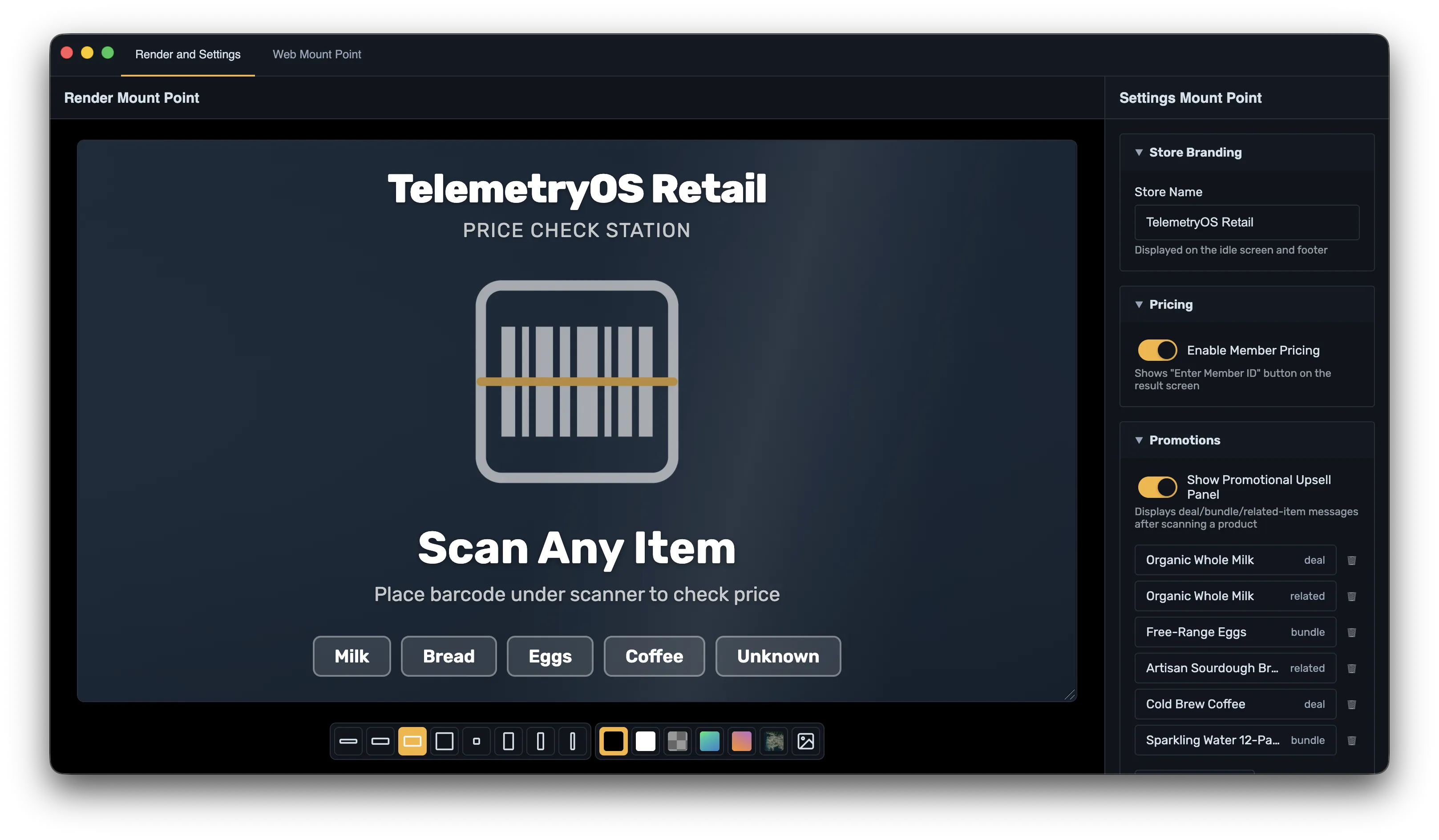Choose the satellite photo background thumbnail

pyautogui.click(x=774, y=741)
